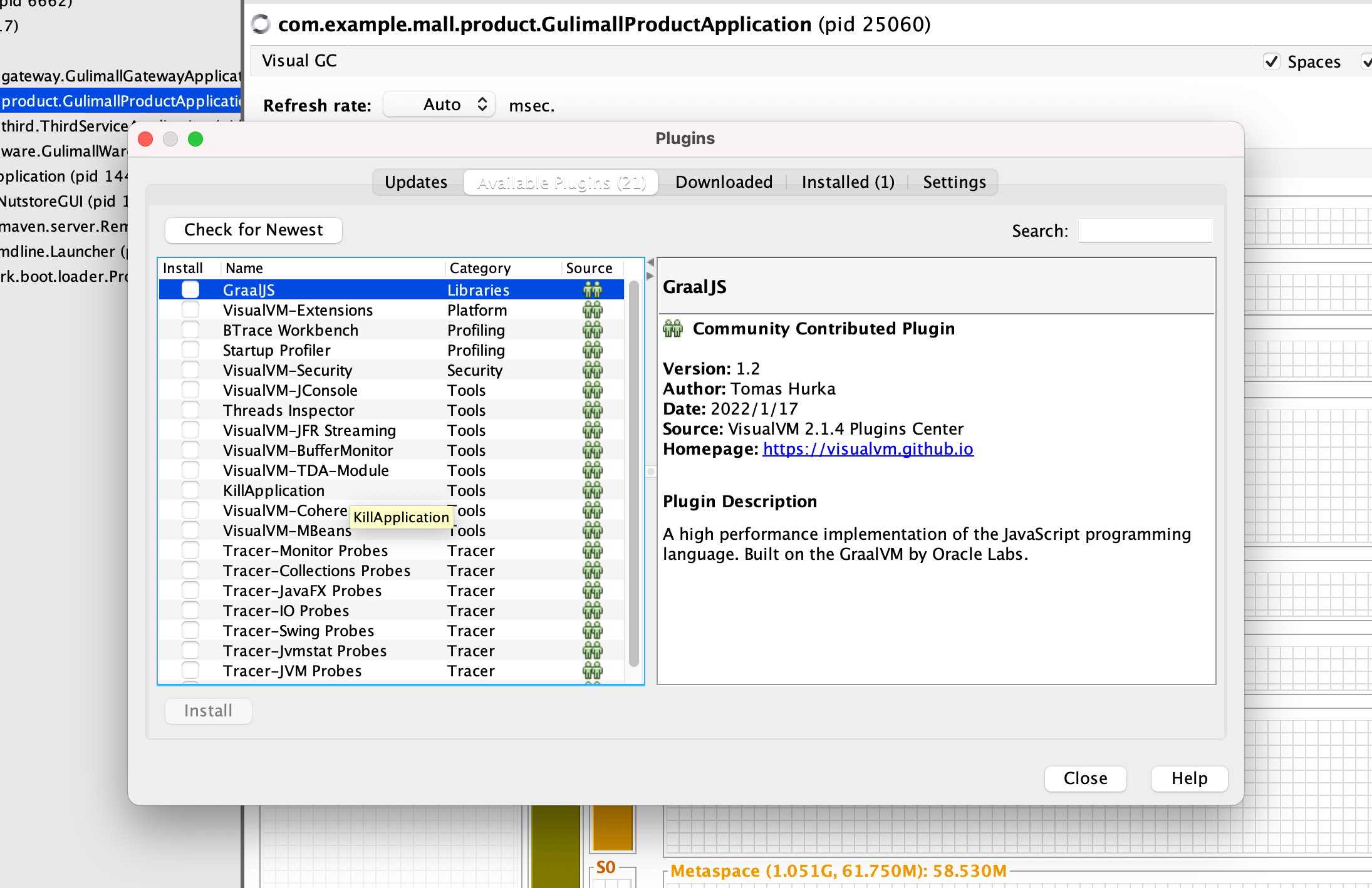
Task: Select the VisualVM-JFR Streaming plugin row
Action: (392, 430)
